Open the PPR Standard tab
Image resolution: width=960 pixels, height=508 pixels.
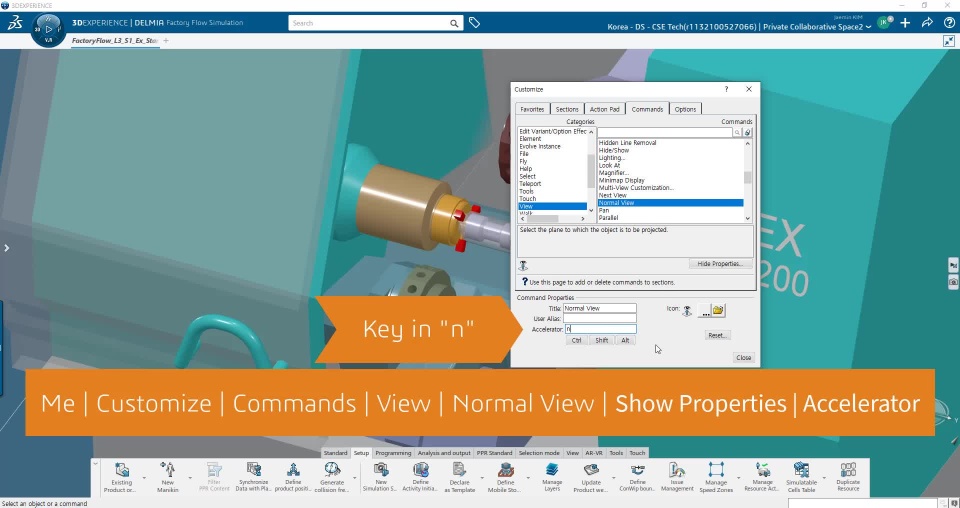(494, 453)
